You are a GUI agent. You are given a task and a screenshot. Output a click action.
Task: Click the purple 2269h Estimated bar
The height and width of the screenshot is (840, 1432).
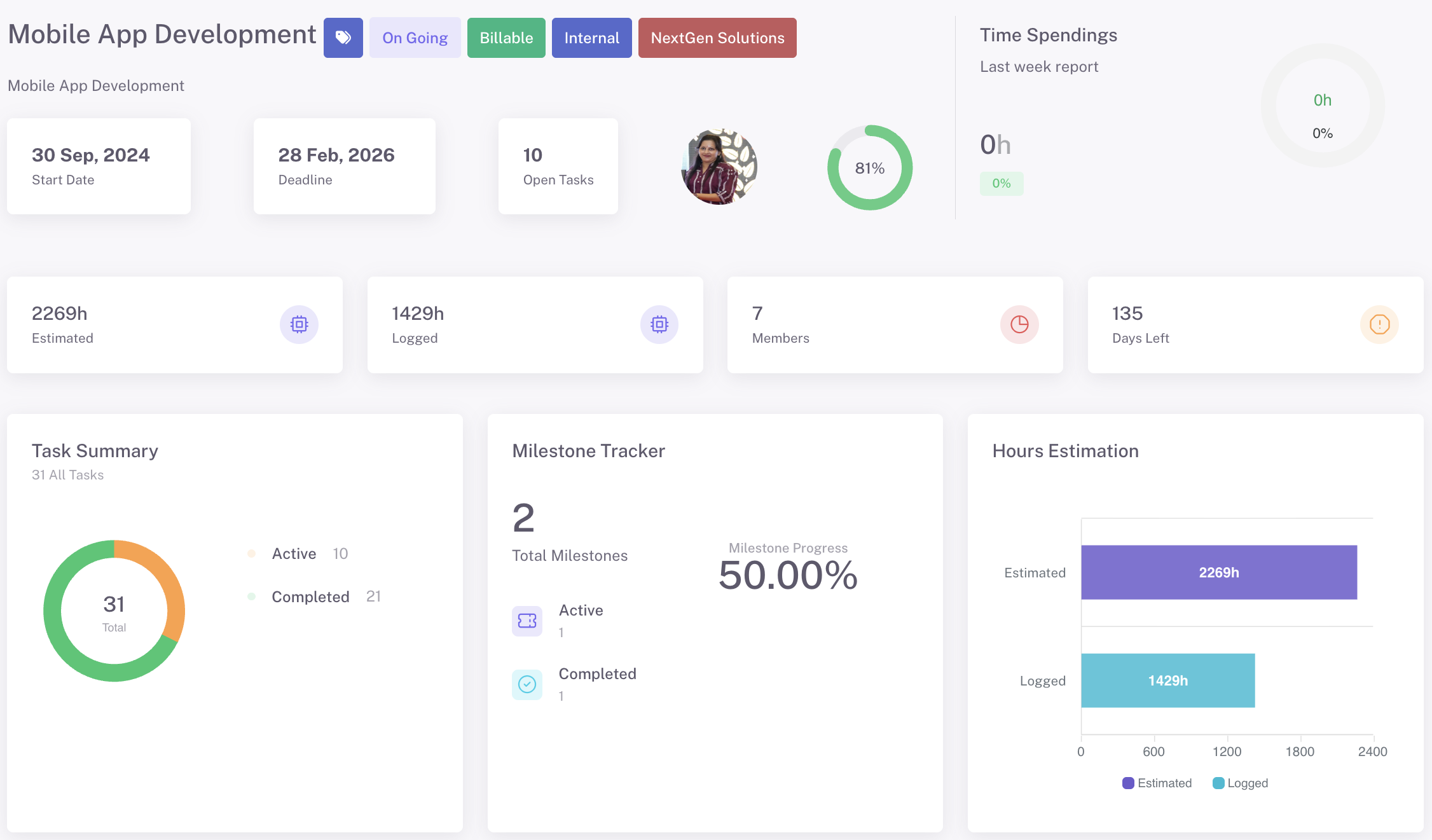coord(1218,572)
